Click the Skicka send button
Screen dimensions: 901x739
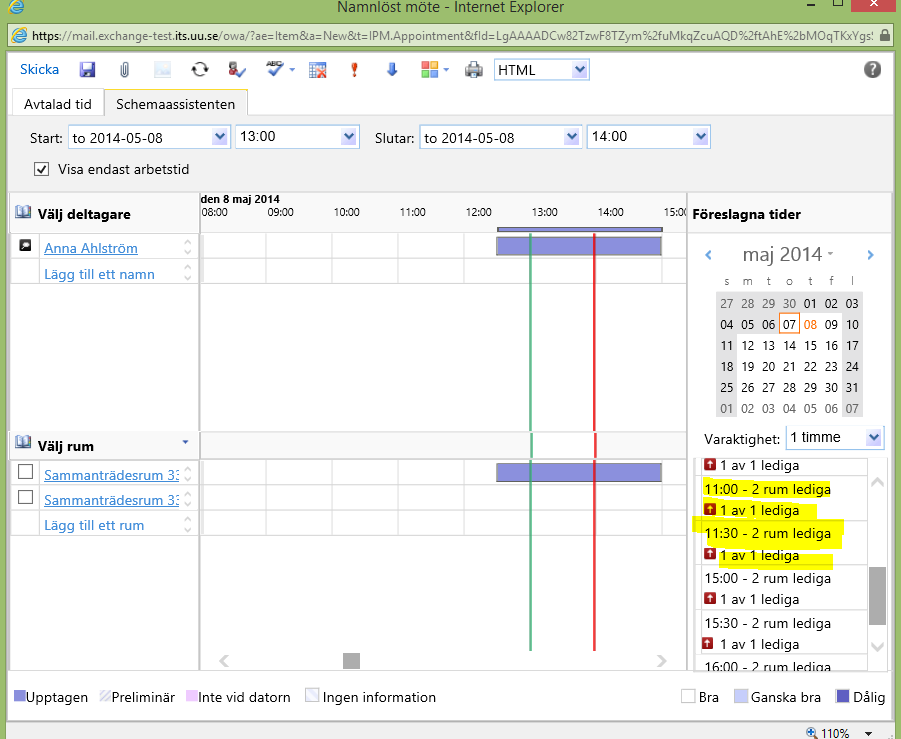(39, 70)
